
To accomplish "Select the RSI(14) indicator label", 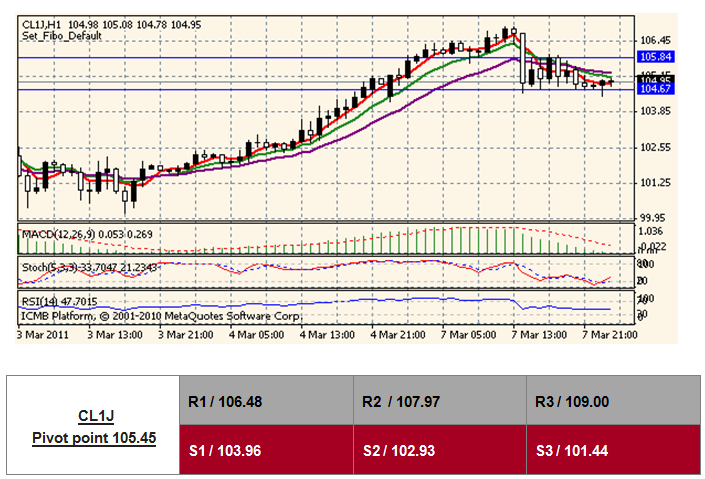I will click(x=43, y=300).
